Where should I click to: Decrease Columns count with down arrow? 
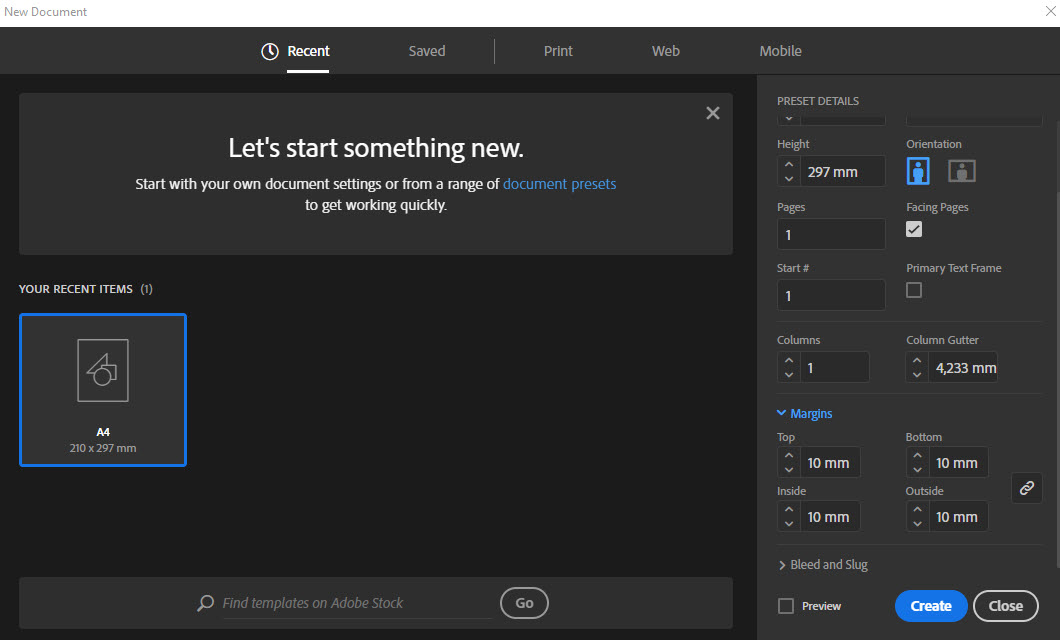(789, 375)
